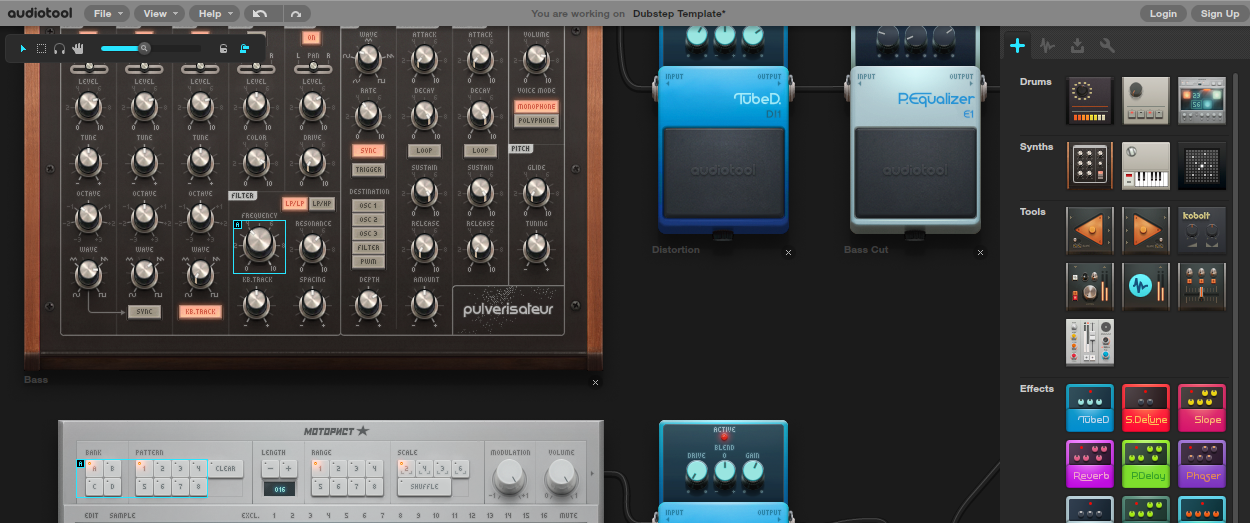
Task: Set LFO destination to PWM
Action: point(368,261)
